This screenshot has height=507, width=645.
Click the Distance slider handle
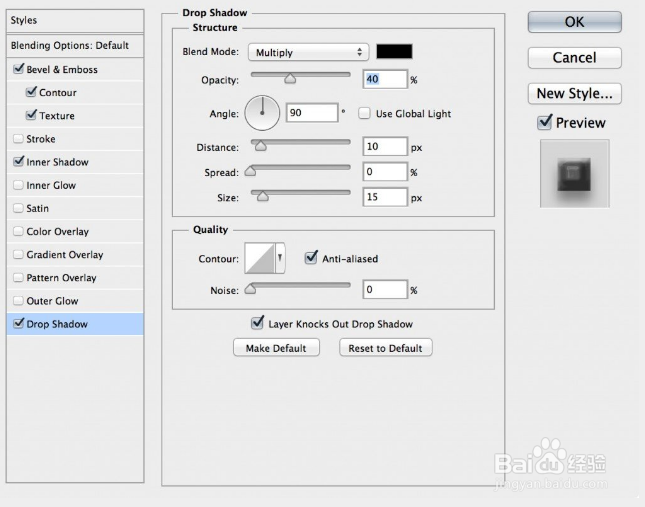pyautogui.click(x=260, y=146)
